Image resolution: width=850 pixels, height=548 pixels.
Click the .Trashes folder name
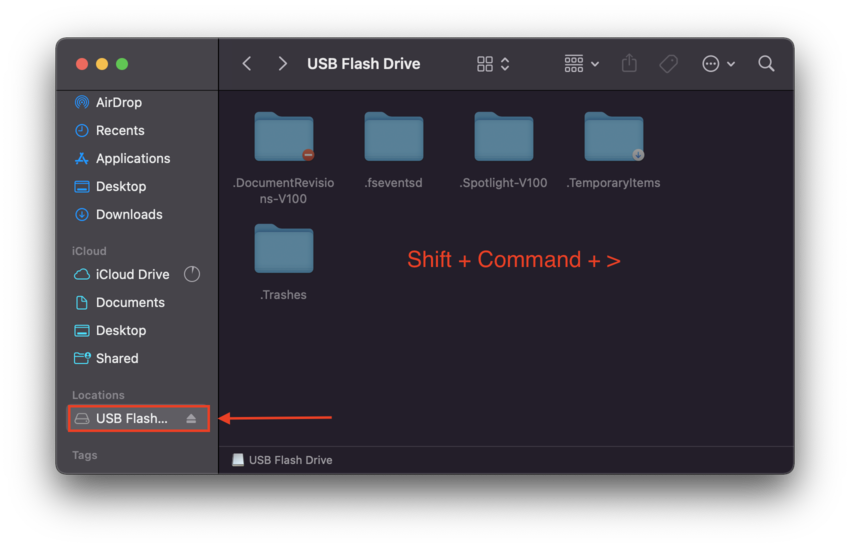pyautogui.click(x=284, y=295)
